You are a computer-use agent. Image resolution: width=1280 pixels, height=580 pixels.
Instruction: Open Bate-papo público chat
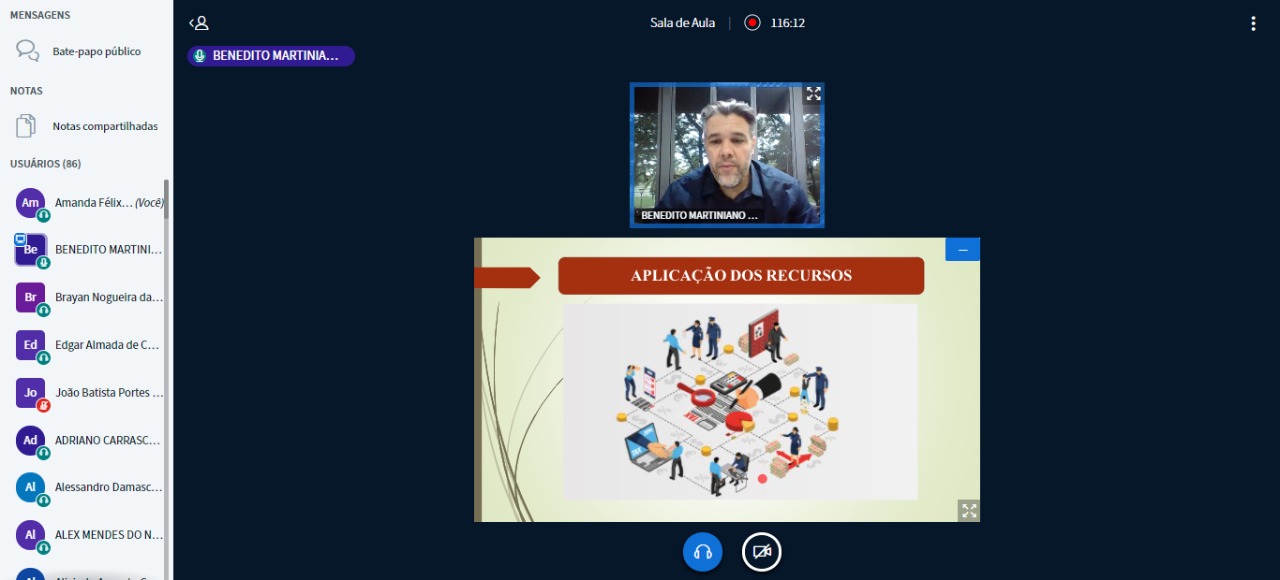click(86, 51)
